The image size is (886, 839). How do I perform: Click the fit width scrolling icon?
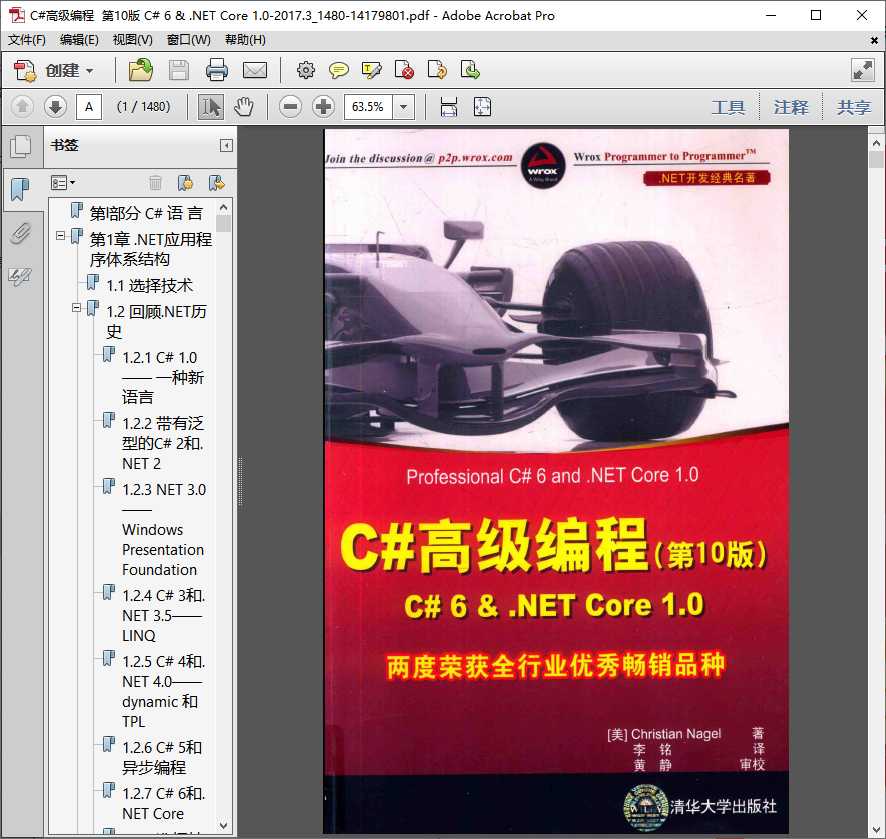(449, 107)
